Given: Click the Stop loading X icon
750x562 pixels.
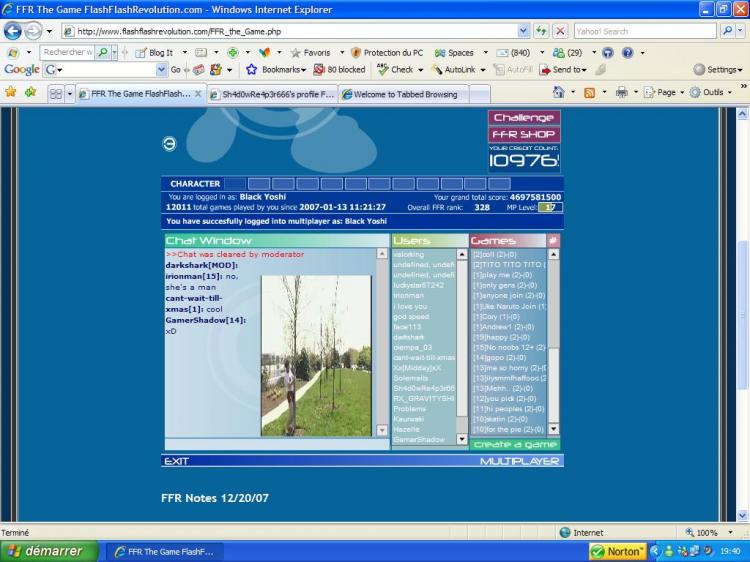Looking at the screenshot, I should pyautogui.click(x=560, y=31).
